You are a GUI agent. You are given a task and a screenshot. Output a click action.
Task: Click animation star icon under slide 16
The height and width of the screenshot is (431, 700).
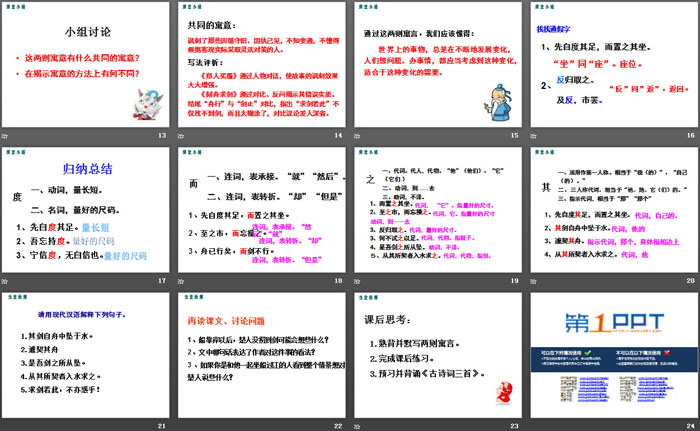click(x=533, y=136)
